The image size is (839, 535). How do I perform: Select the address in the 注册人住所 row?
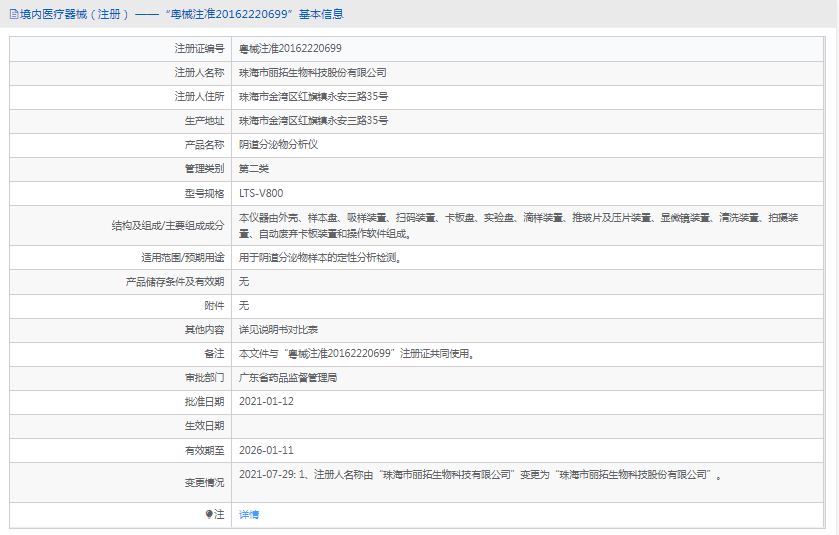[x=314, y=97]
